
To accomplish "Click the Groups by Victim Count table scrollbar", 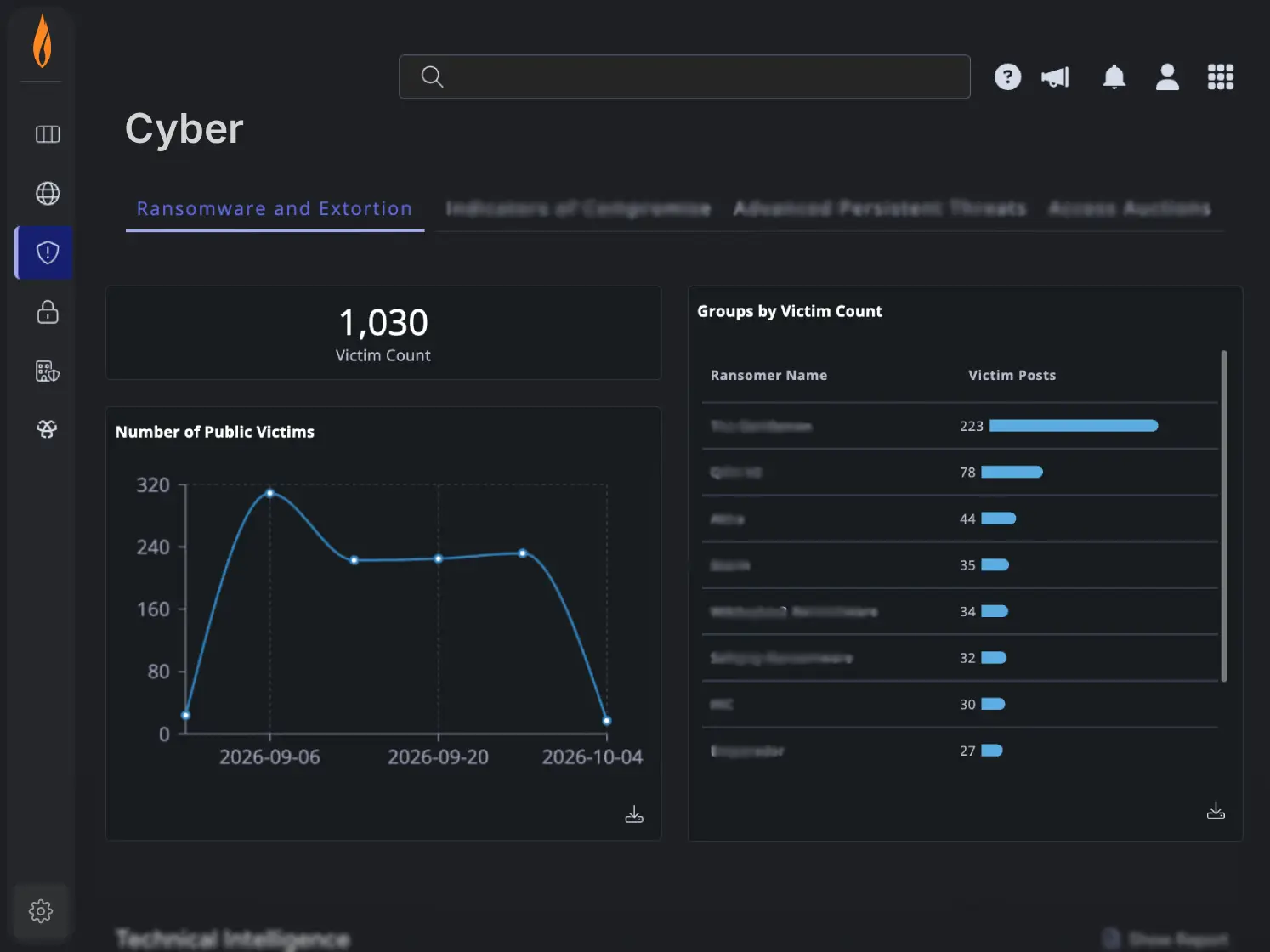I will (x=1224, y=516).
